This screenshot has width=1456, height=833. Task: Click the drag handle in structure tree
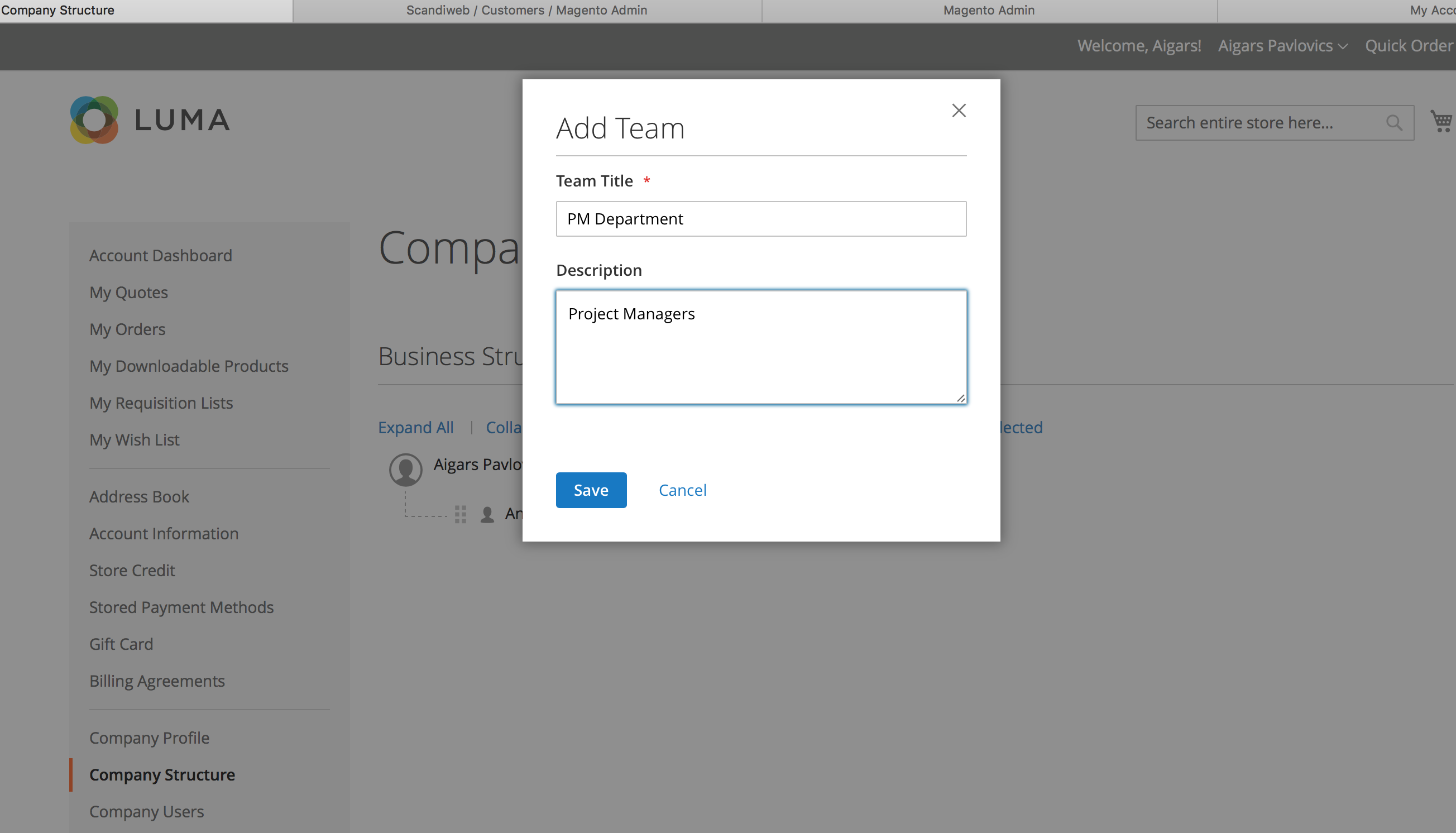pyautogui.click(x=461, y=514)
